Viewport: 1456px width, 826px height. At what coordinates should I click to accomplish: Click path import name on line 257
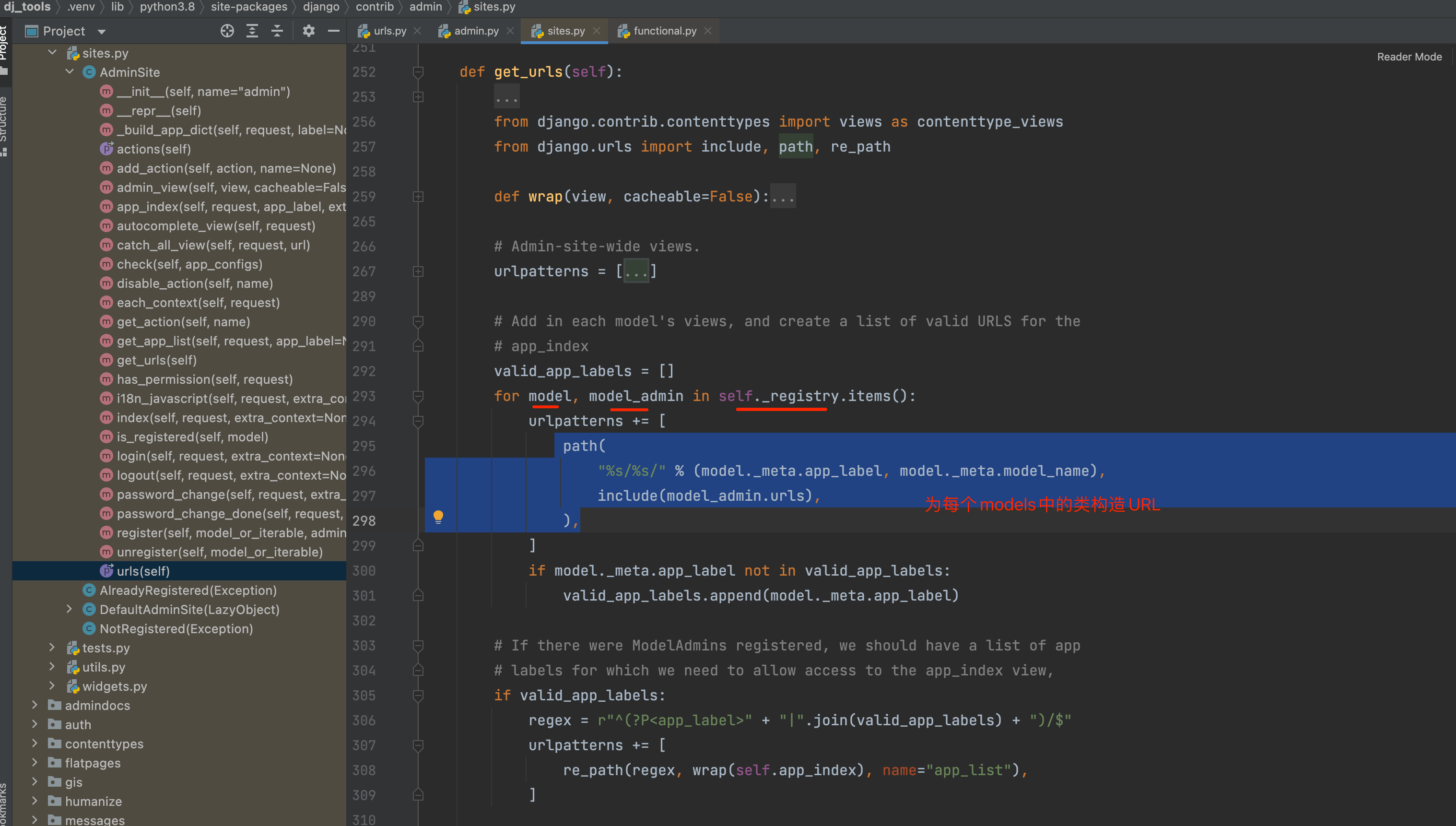[795, 147]
